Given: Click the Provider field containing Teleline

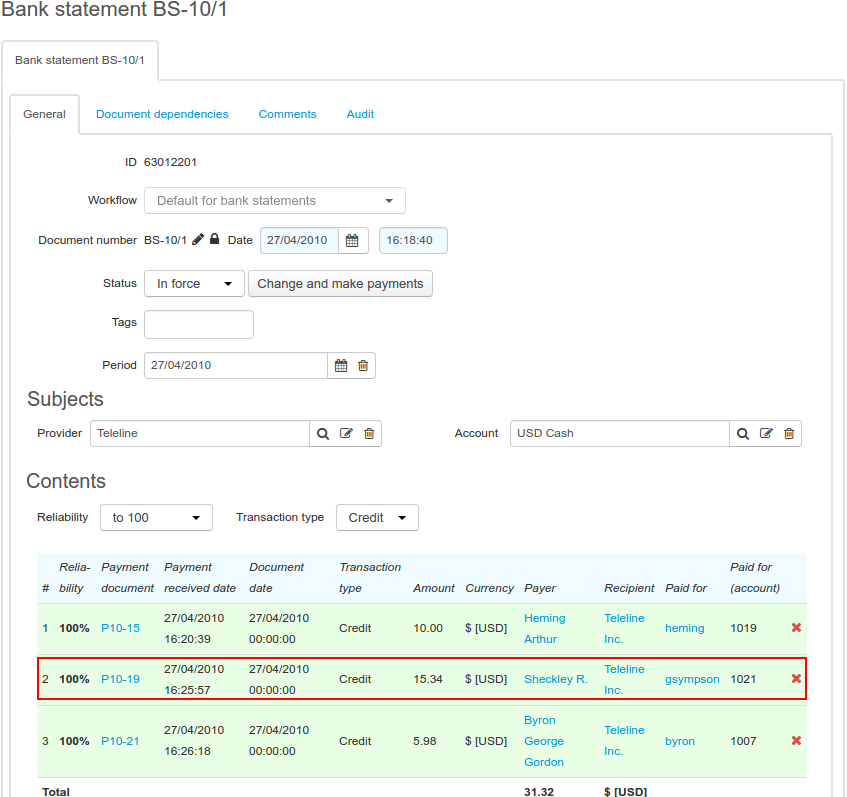Looking at the screenshot, I should point(200,433).
